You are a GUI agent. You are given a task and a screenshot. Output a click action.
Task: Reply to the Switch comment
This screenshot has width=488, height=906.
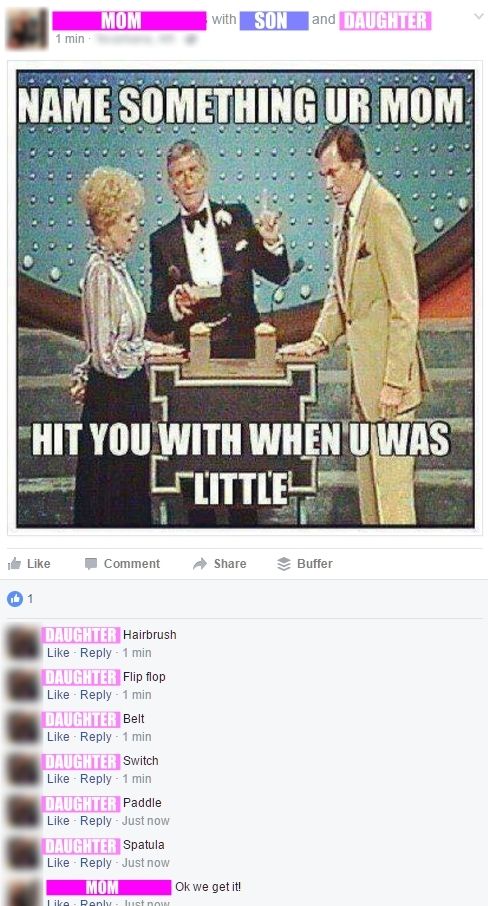tap(96, 779)
